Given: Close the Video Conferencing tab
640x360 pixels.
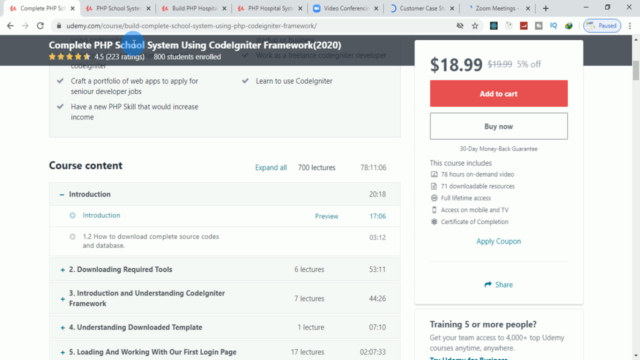Looking at the screenshot, I should coord(376,8).
